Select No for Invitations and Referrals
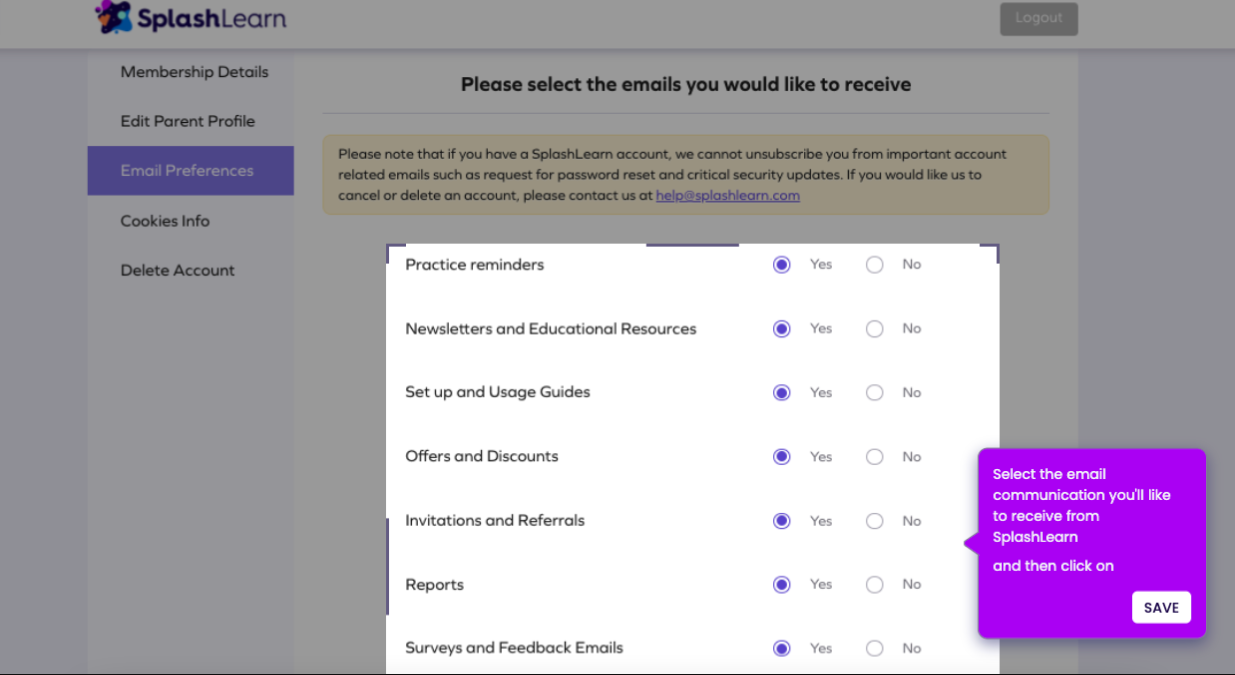 875,520
